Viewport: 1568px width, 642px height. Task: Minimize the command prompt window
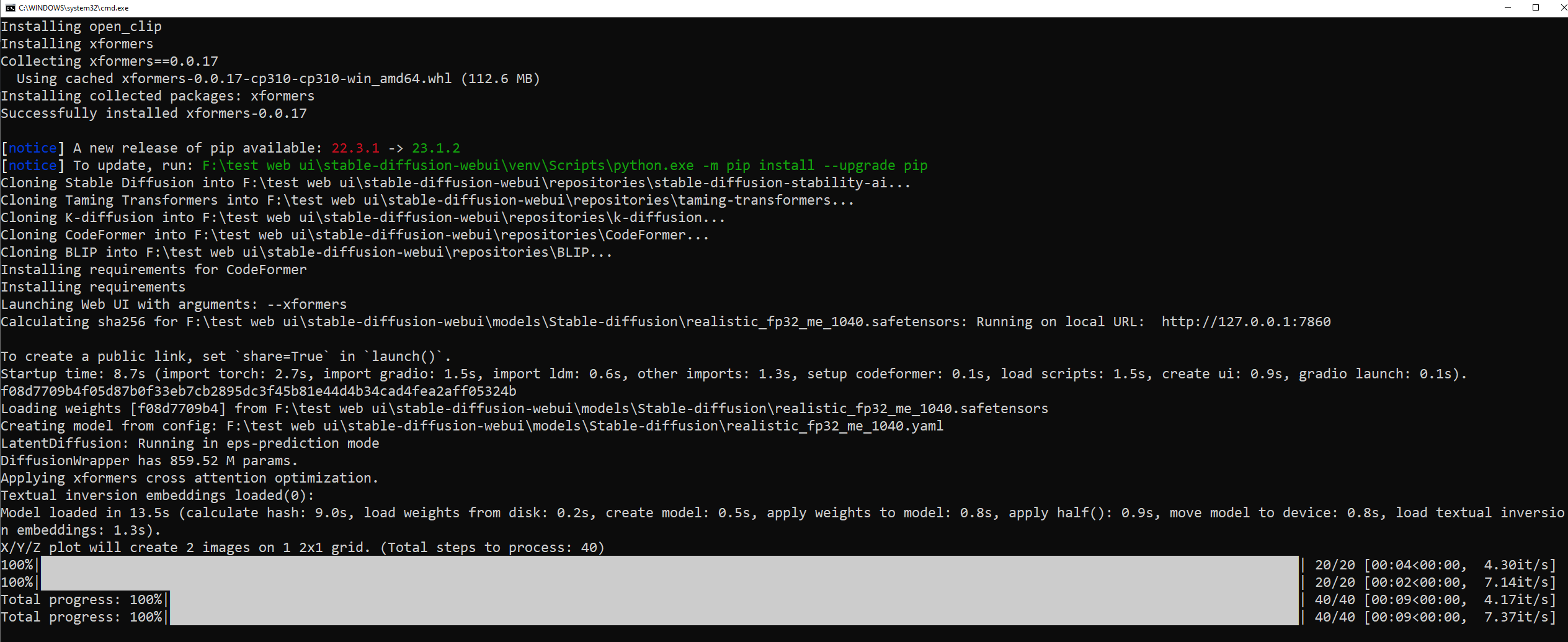pos(1507,8)
